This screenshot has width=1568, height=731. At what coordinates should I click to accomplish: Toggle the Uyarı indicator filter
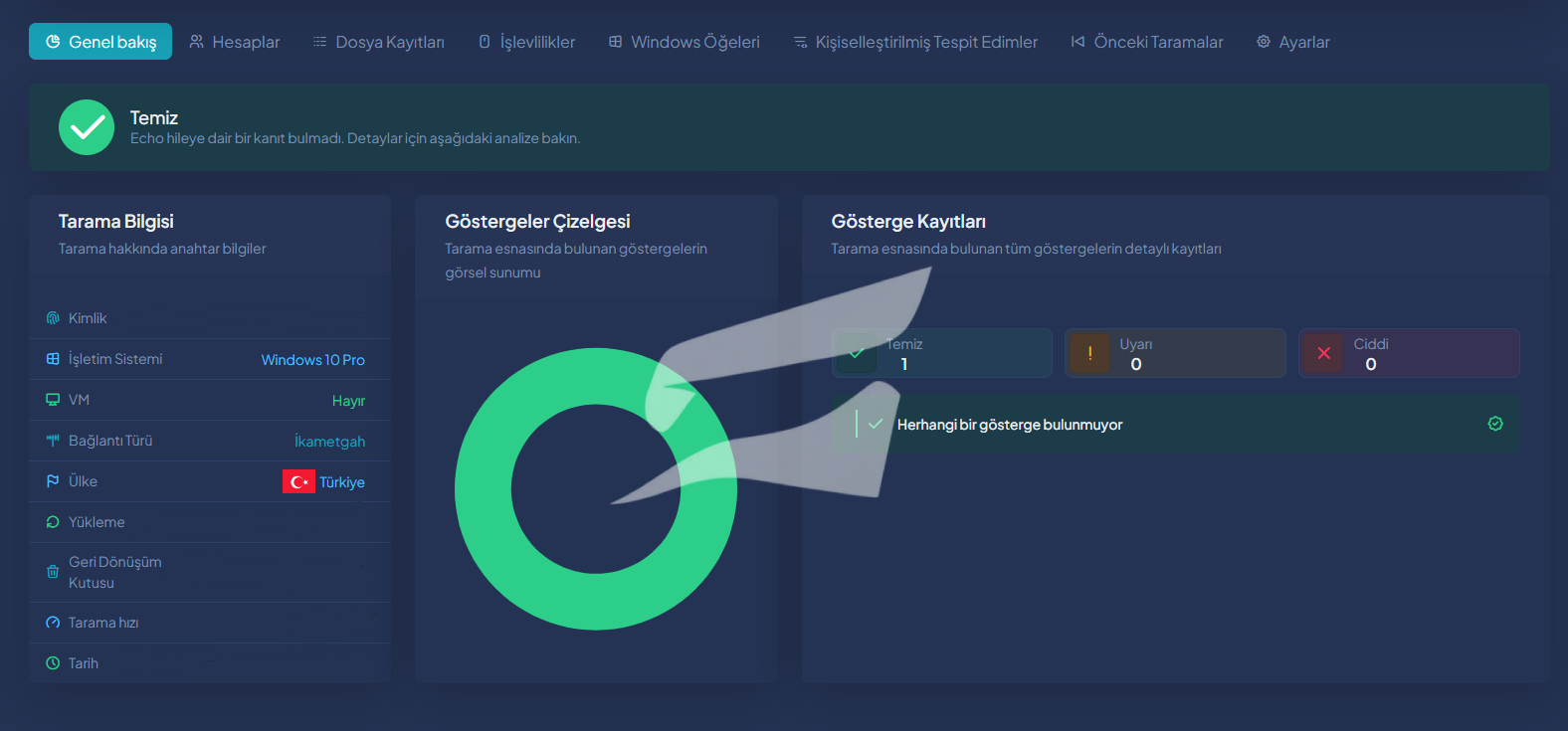coord(1175,353)
